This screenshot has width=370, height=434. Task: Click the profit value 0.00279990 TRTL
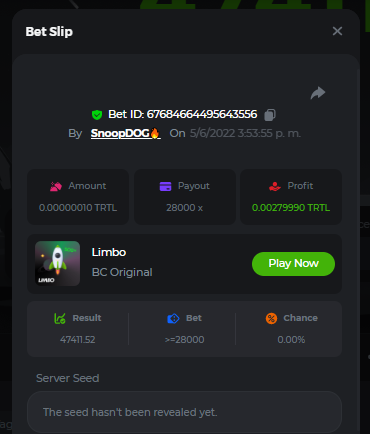291,208
